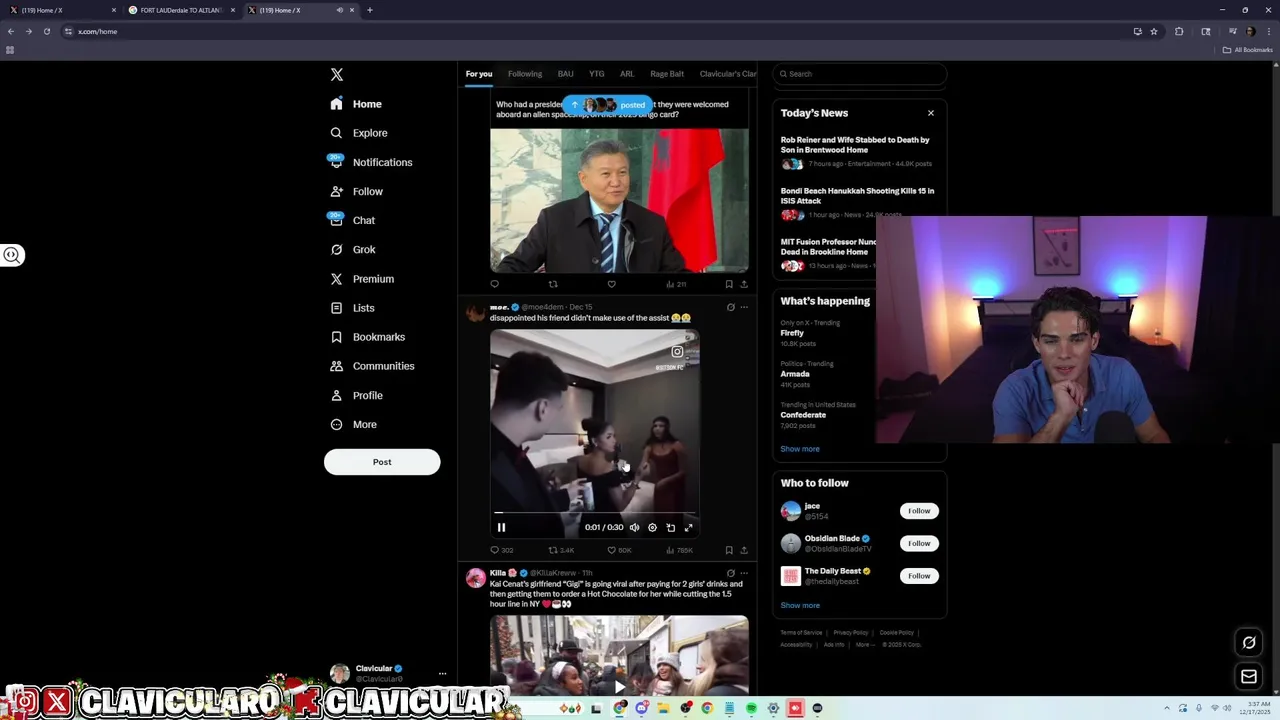Viewport: 1280px width, 720px height.
Task: Open Bookmarks in the sidebar
Action: 368,337
